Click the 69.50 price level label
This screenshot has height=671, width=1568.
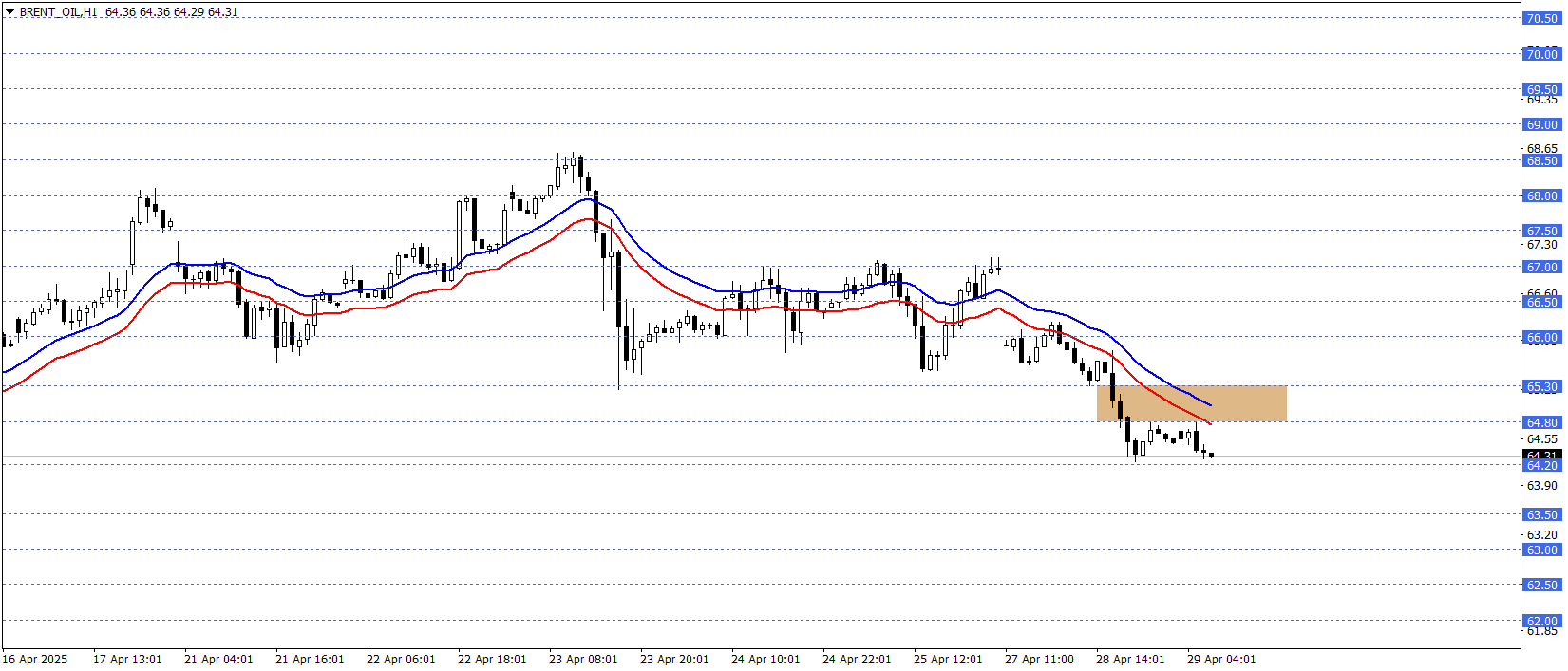(1542, 89)
